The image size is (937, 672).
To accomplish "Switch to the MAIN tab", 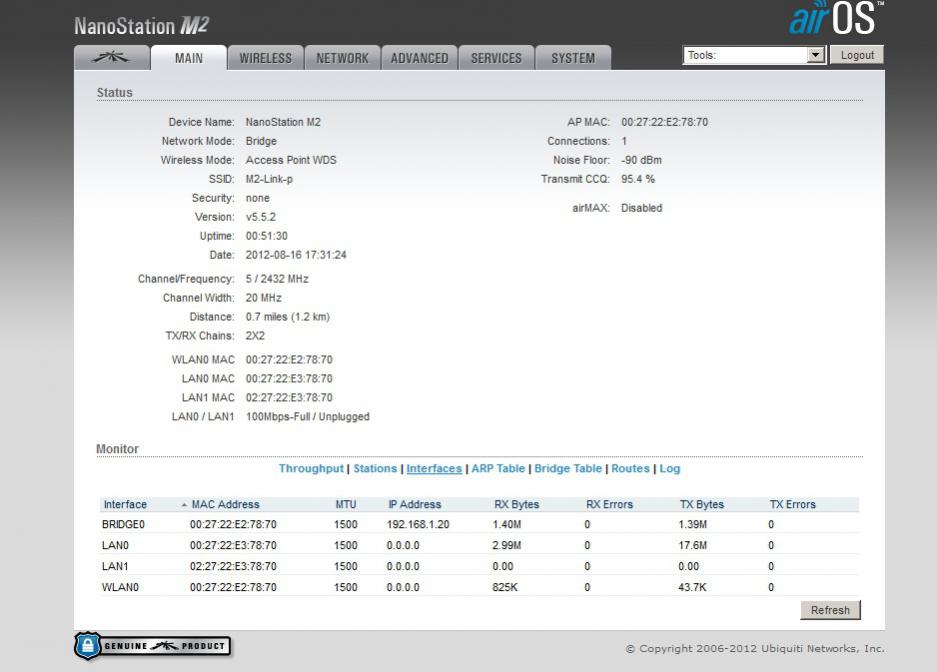I will click(189, 58).
